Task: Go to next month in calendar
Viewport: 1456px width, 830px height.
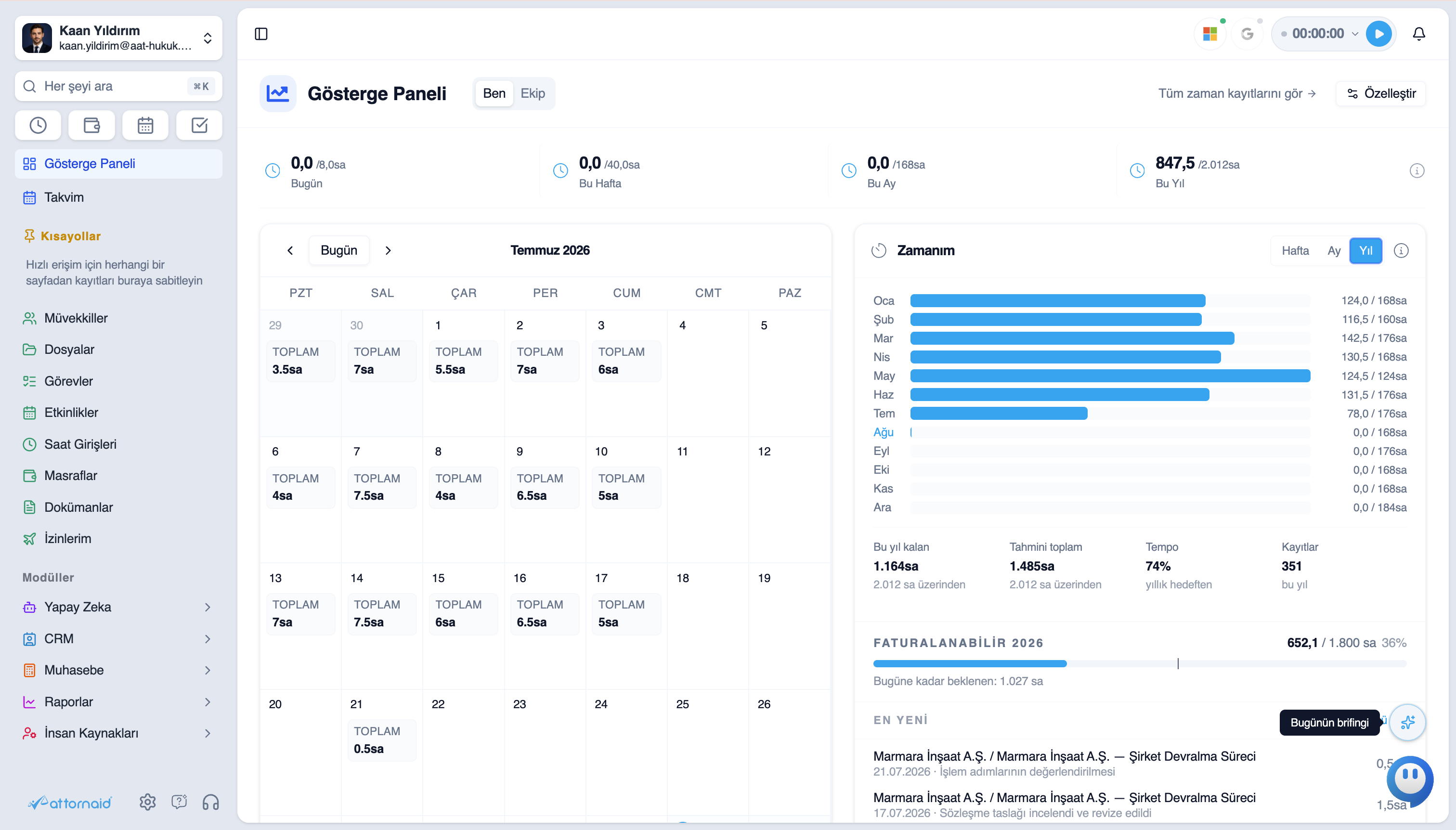Action: pyautogui.click(x=388, y=250)
